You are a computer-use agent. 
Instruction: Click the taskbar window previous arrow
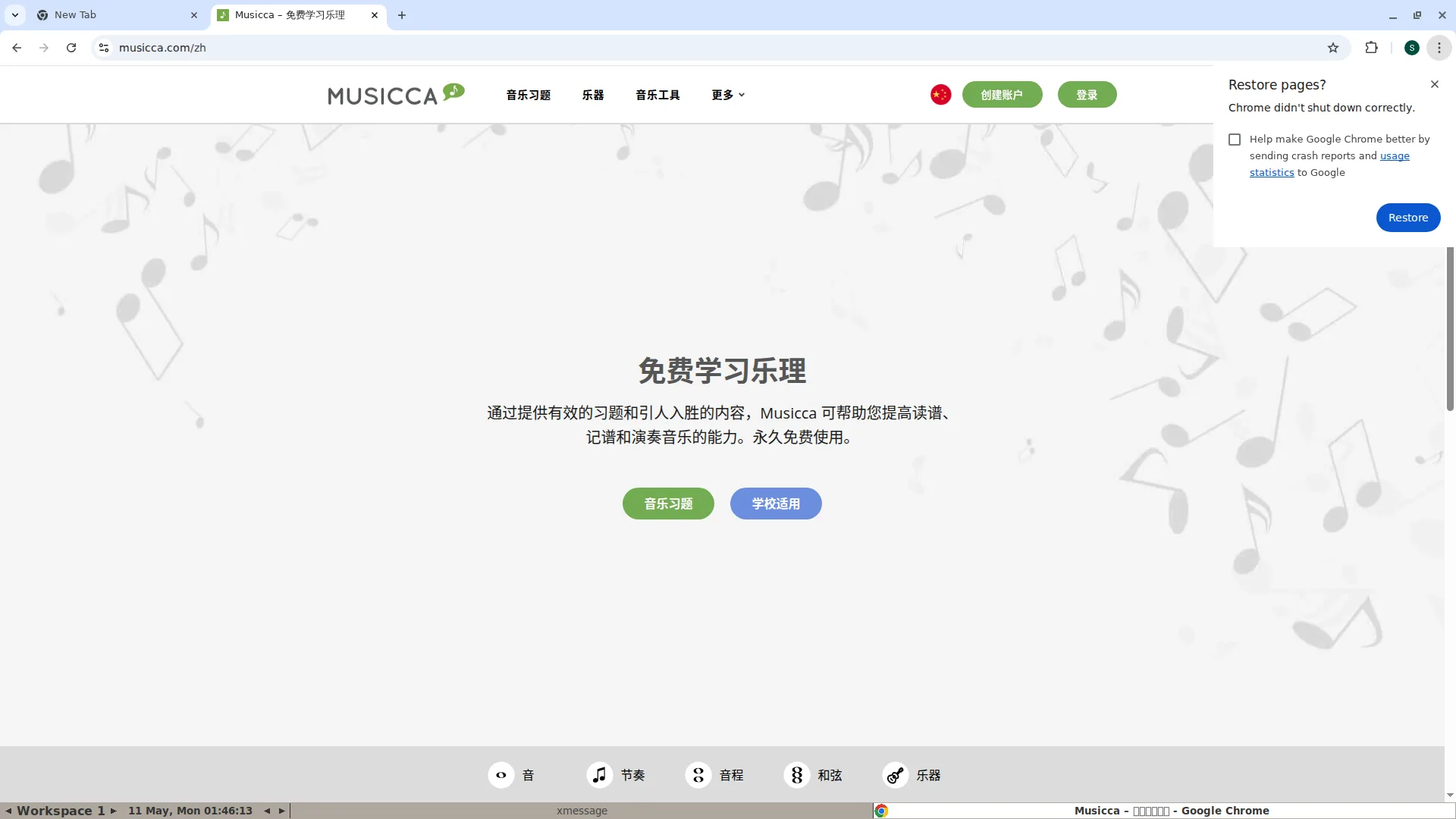click(x=267, y=811)
